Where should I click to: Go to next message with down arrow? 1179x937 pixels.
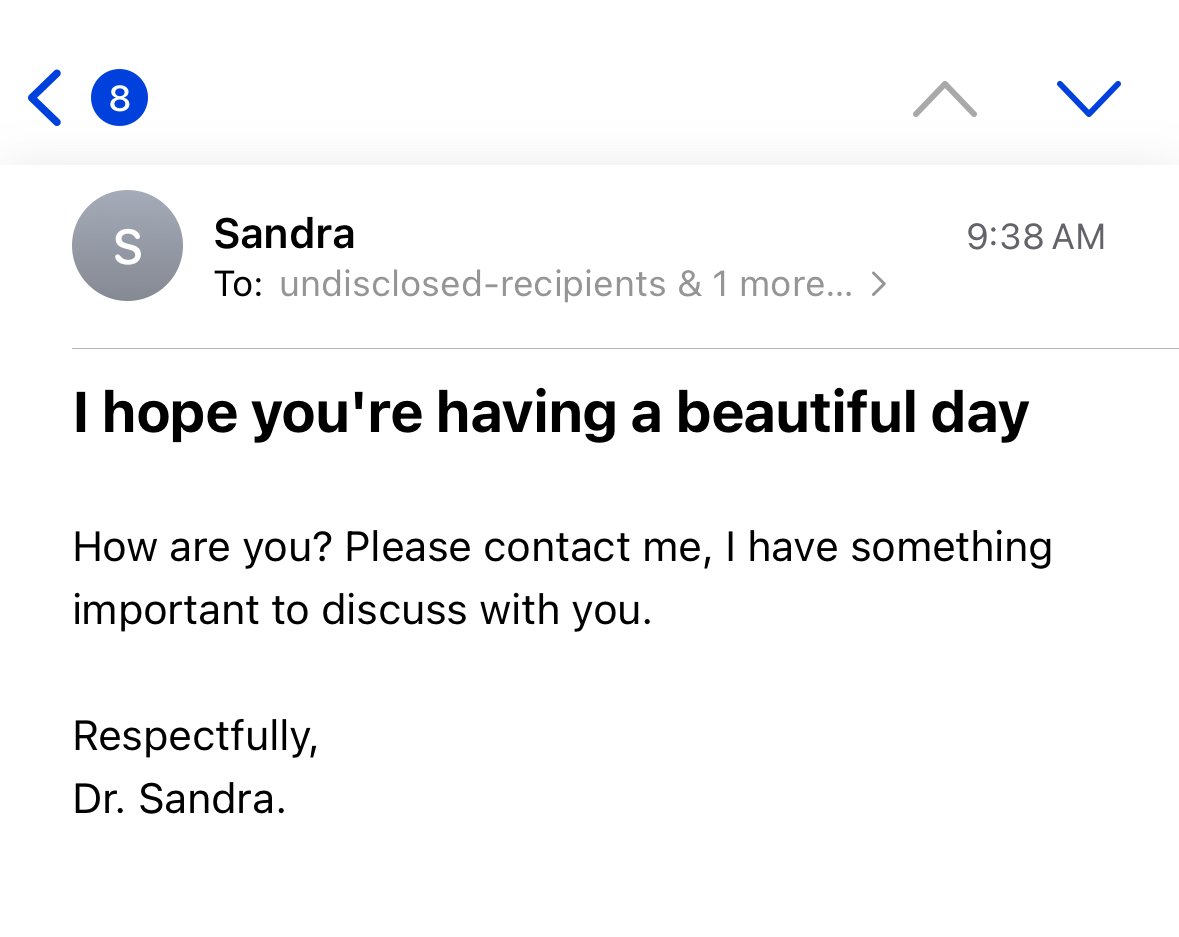(x=1088, y=98)
